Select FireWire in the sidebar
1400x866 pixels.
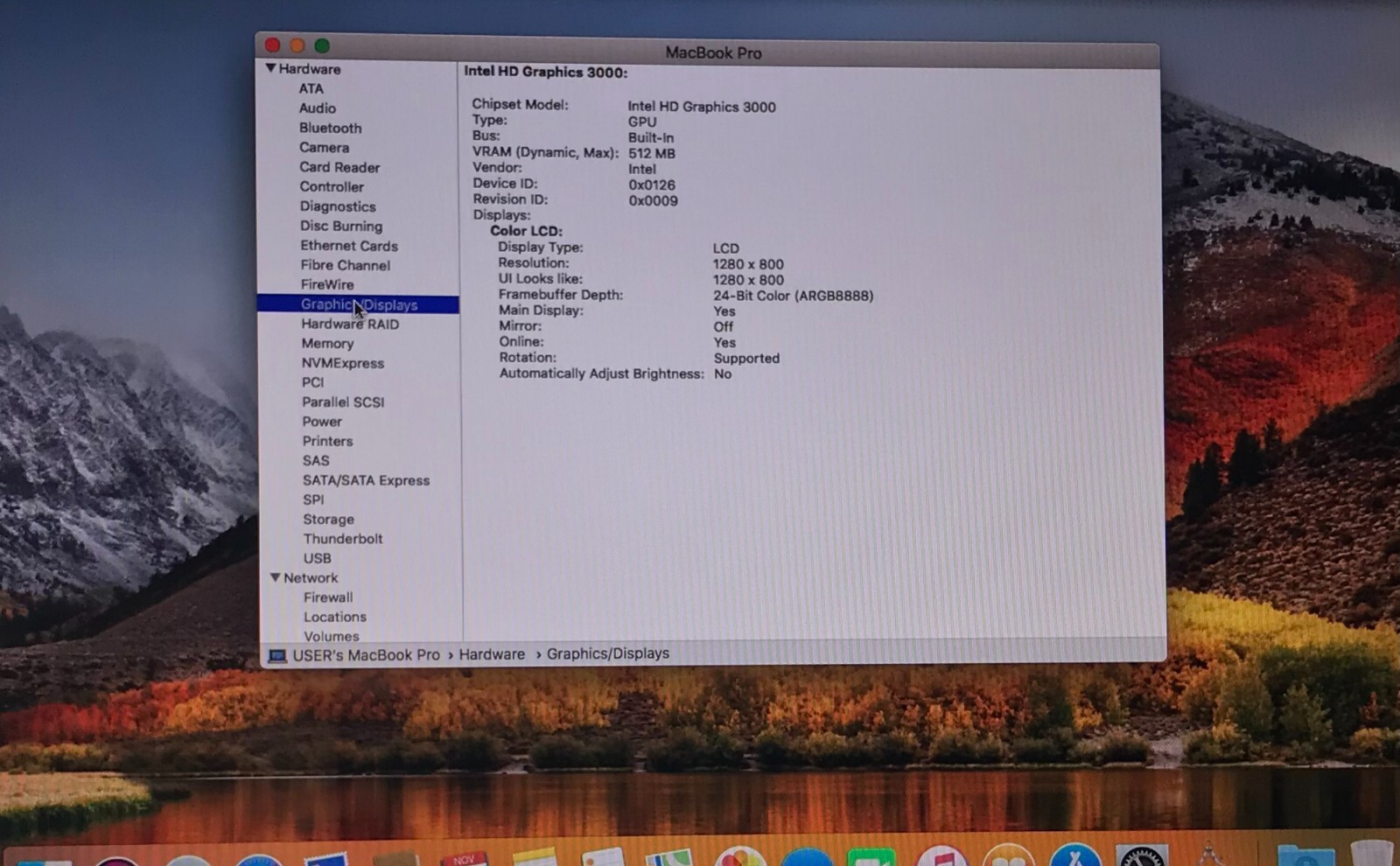click(327, 284)
